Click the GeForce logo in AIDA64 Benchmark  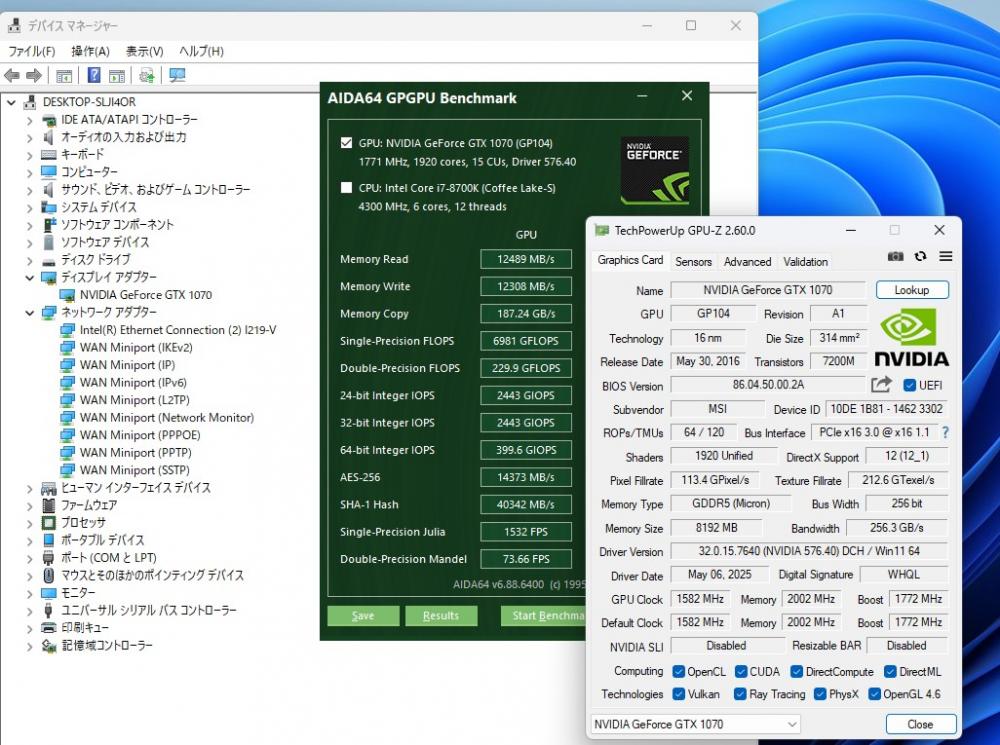654,170
